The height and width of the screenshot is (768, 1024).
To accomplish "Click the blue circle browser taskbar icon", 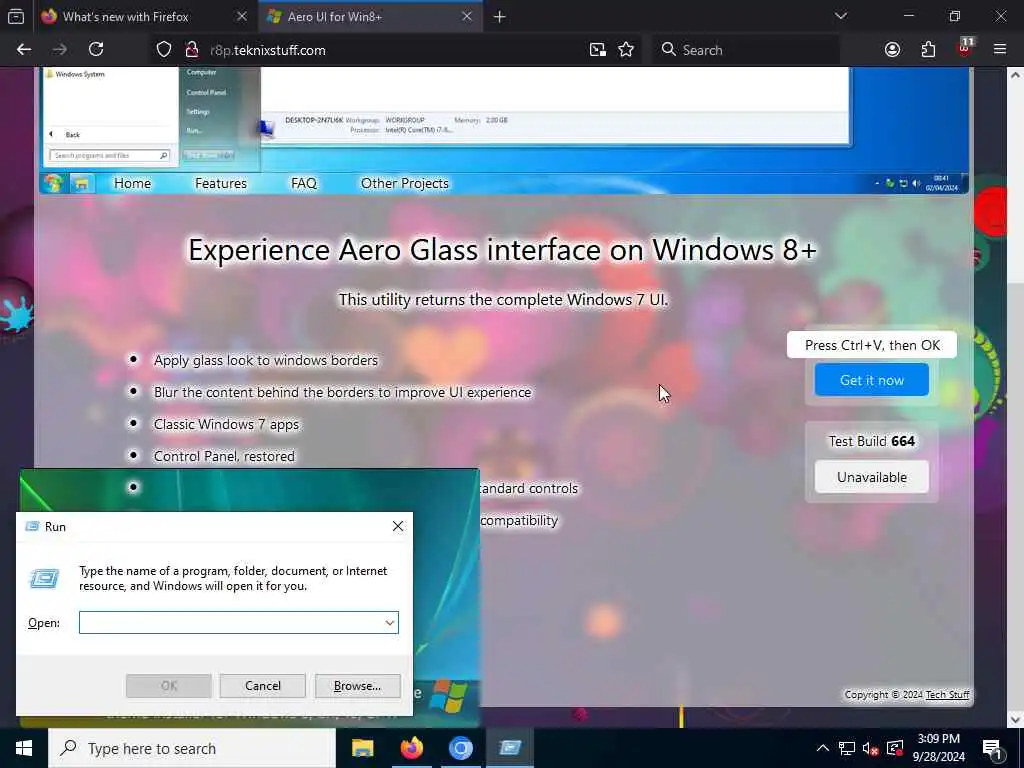I will click(x=460, y=748).
